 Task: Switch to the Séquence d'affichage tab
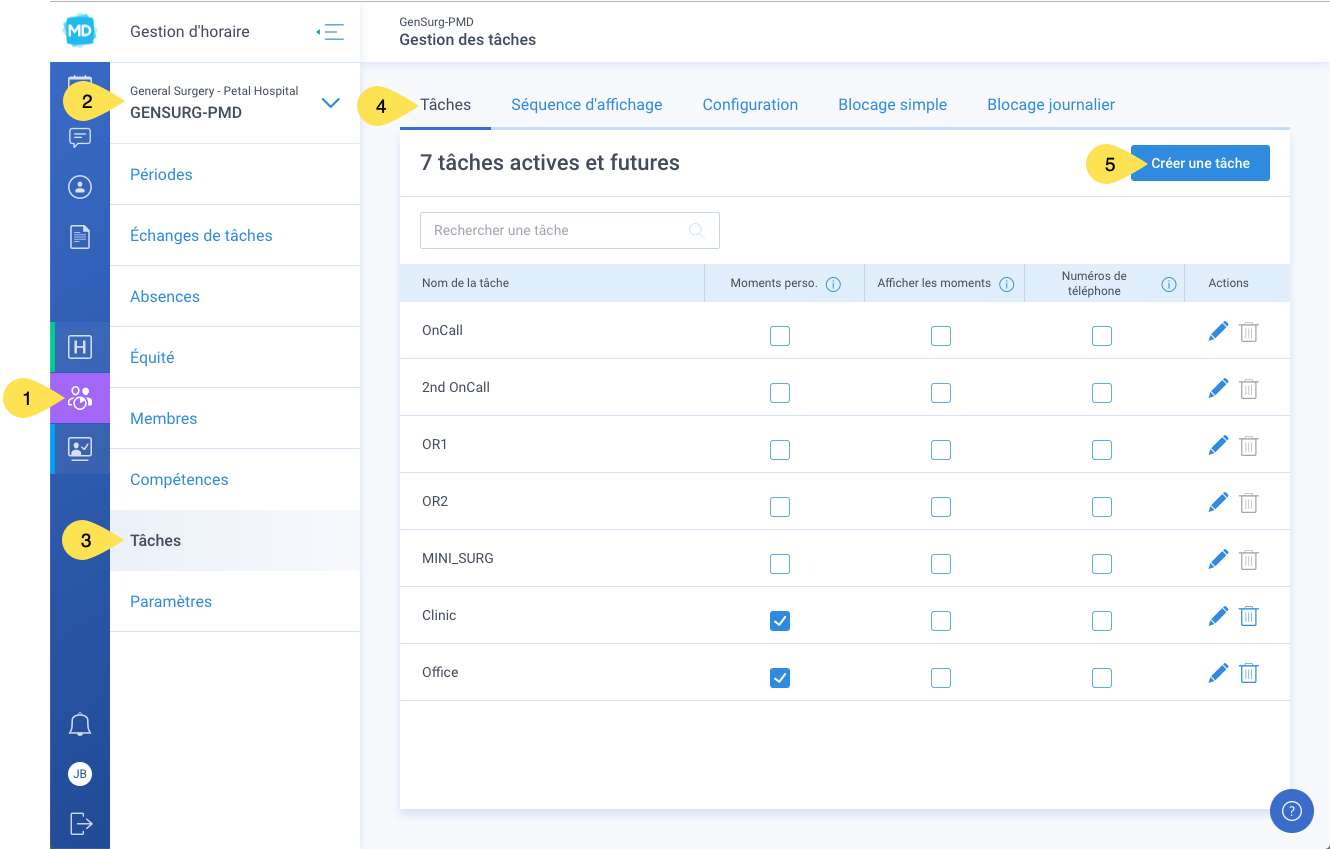[587, 104]
